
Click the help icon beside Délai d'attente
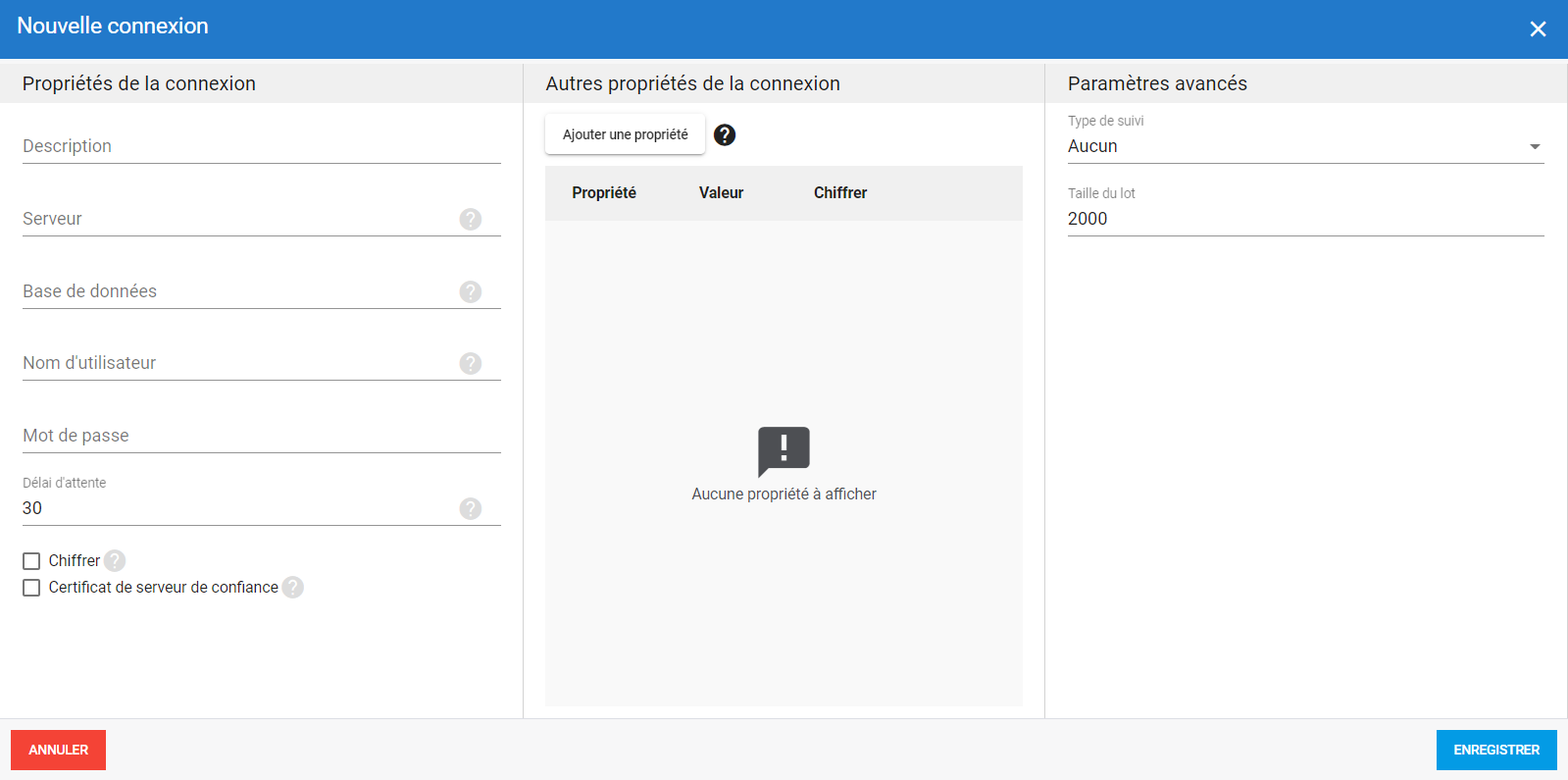coord(471,508)
